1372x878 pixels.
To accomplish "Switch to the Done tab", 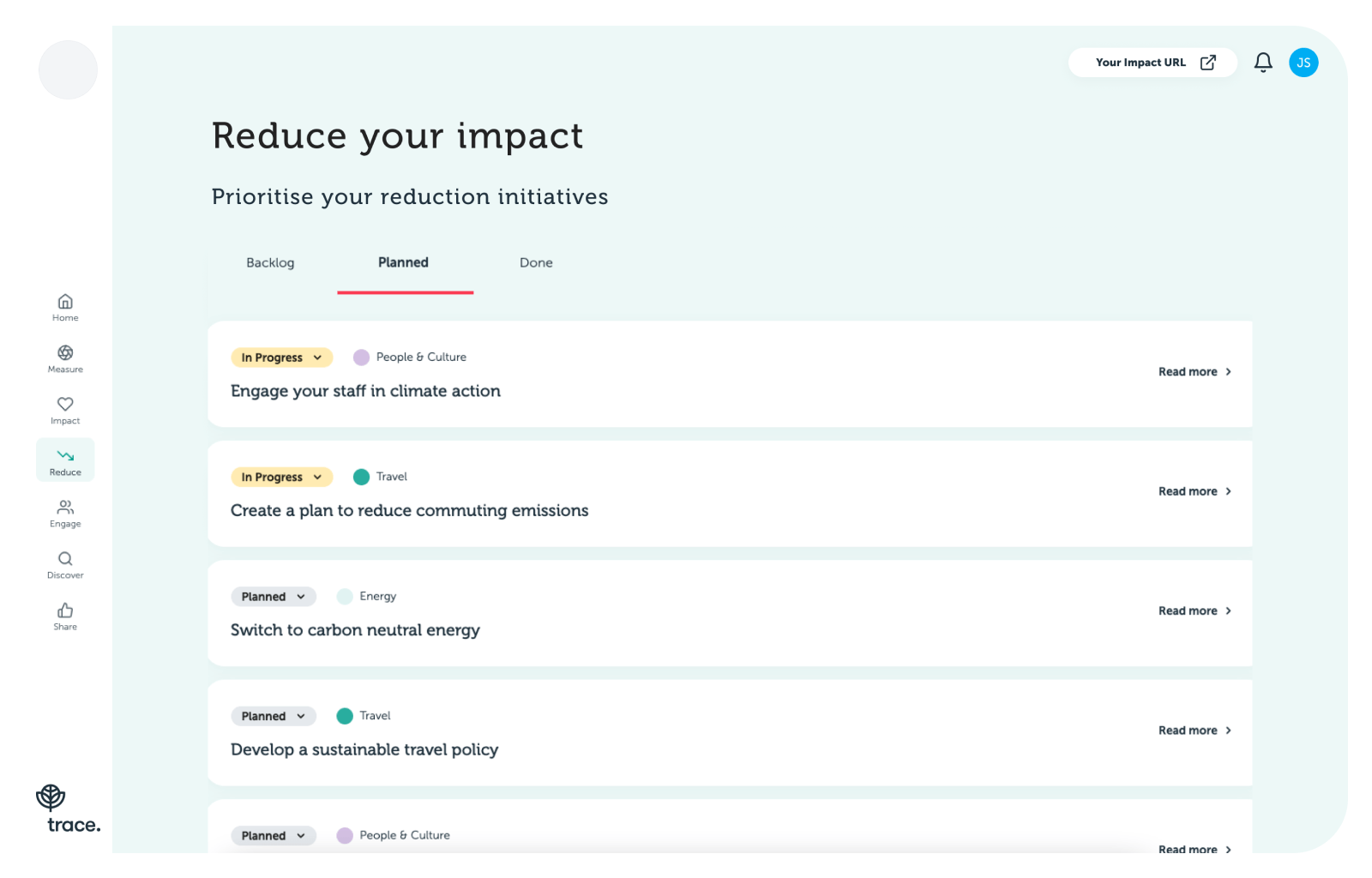I will coord(536,262).
